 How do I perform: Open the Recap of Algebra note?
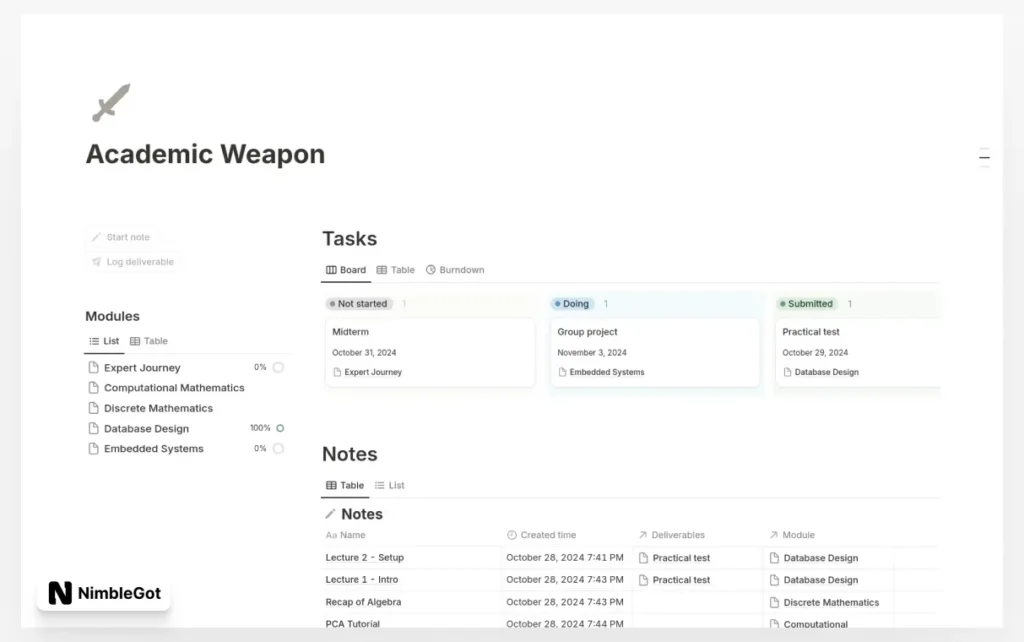(x=363, y=602)
